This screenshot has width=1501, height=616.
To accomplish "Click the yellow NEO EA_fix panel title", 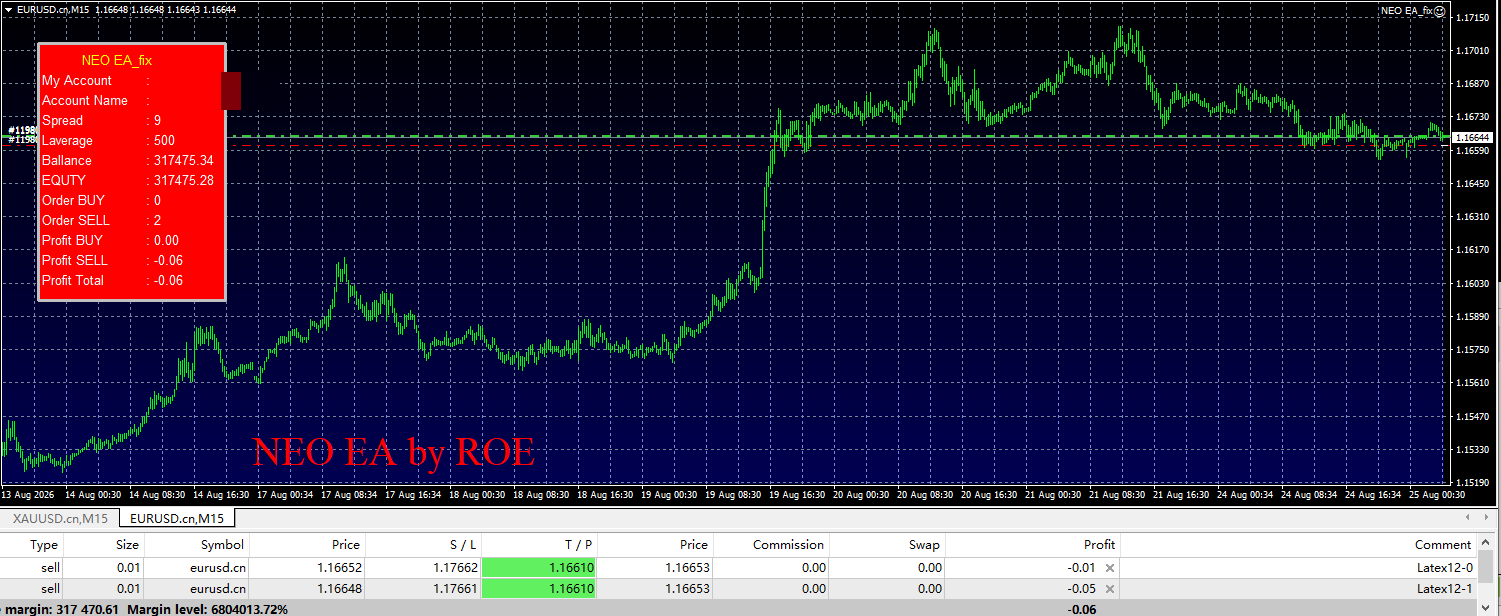I will click(116, 60).
